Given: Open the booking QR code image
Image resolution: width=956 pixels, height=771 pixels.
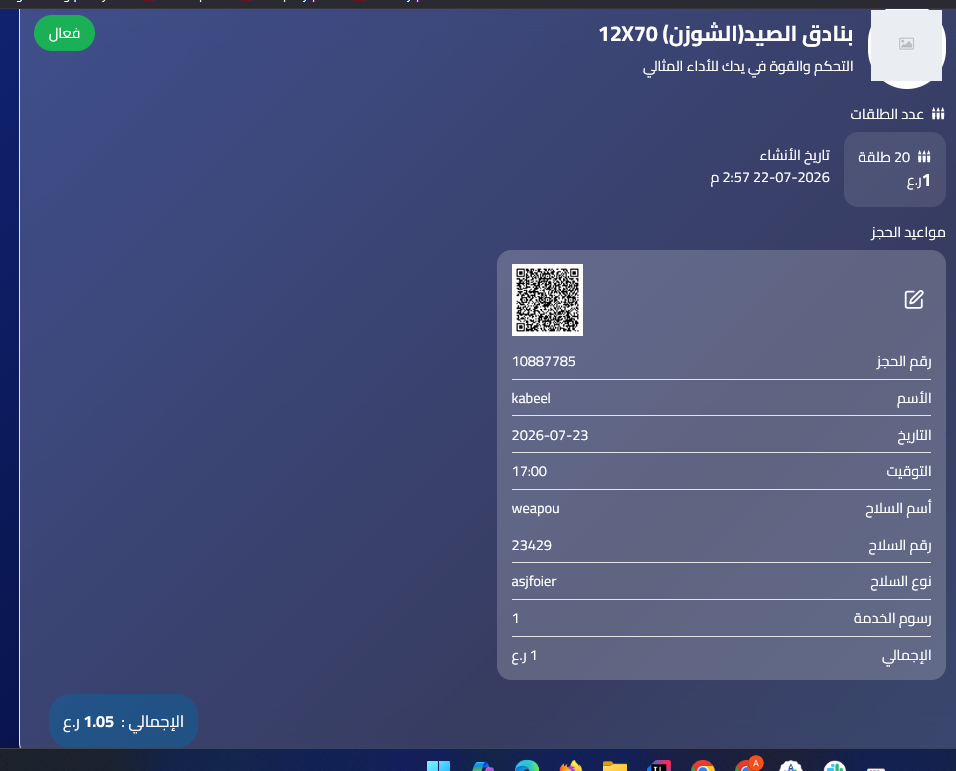Looking at the screenshot, I should point(547,300).
